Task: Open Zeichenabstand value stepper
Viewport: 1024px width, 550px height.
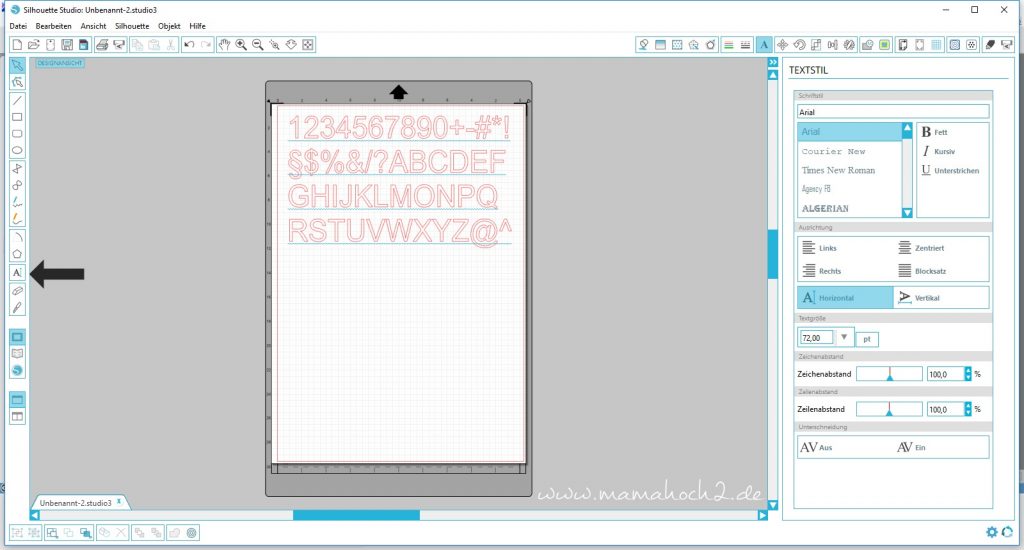Action: coord(968,374)
